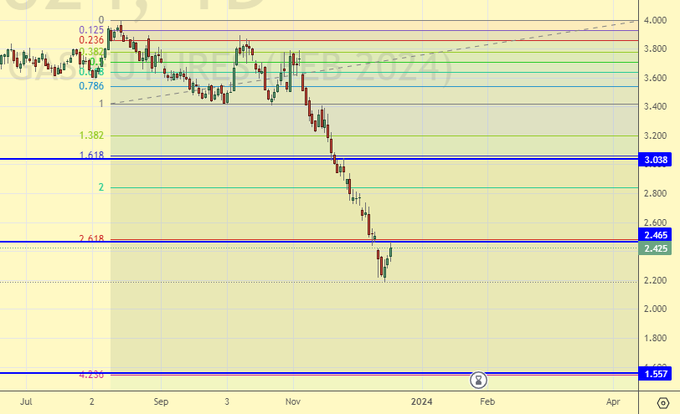Click the 2.618 Fibonacci level label
This screenshot has height=414, width=680.
pyautogui.click(x=91, y=239)
